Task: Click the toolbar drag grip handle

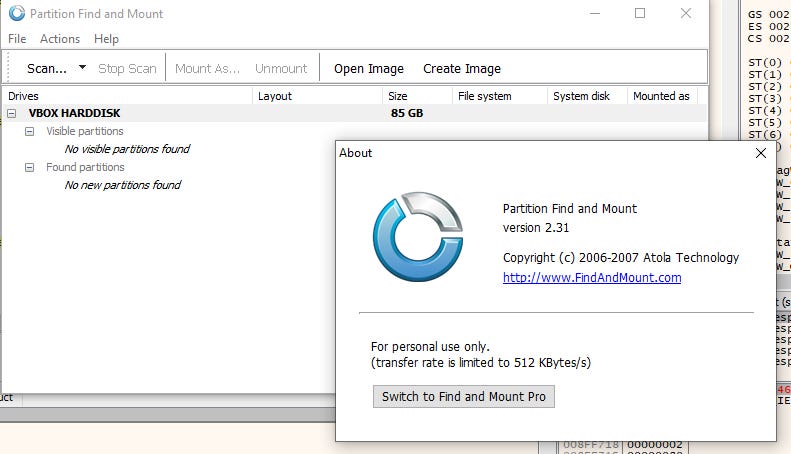Action: 9,67
